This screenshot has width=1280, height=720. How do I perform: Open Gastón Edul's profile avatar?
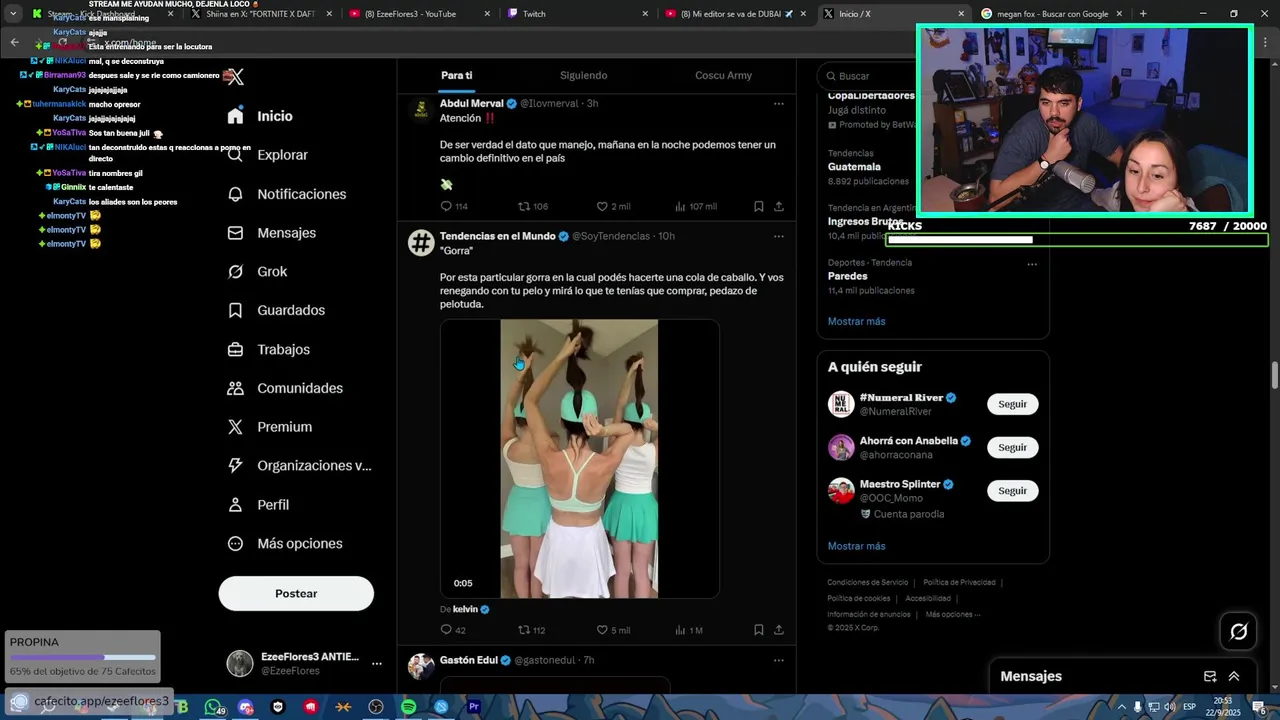click(x=421, y=666)
